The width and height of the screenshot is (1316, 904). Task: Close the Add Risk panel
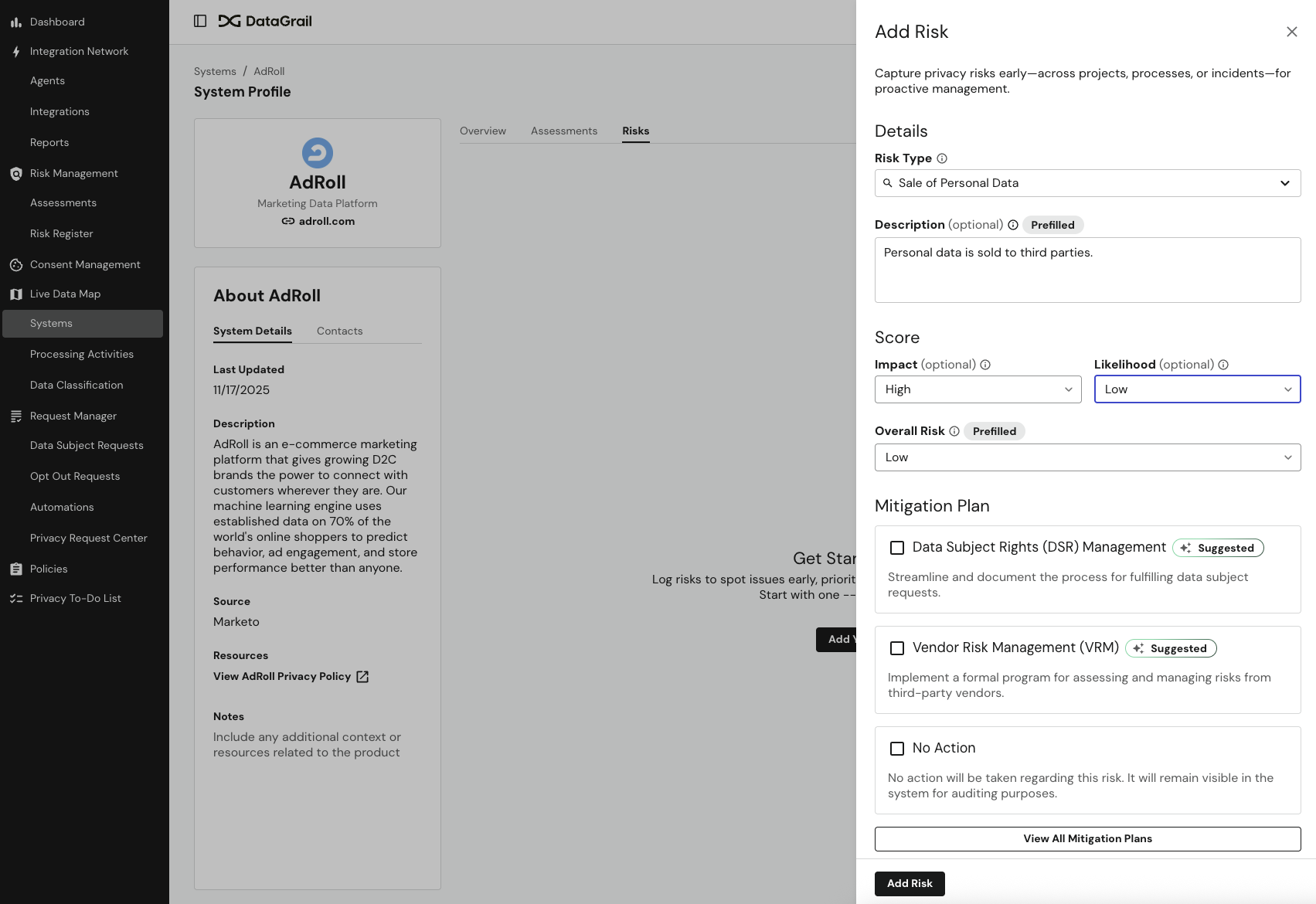[x=1291, y=32]
